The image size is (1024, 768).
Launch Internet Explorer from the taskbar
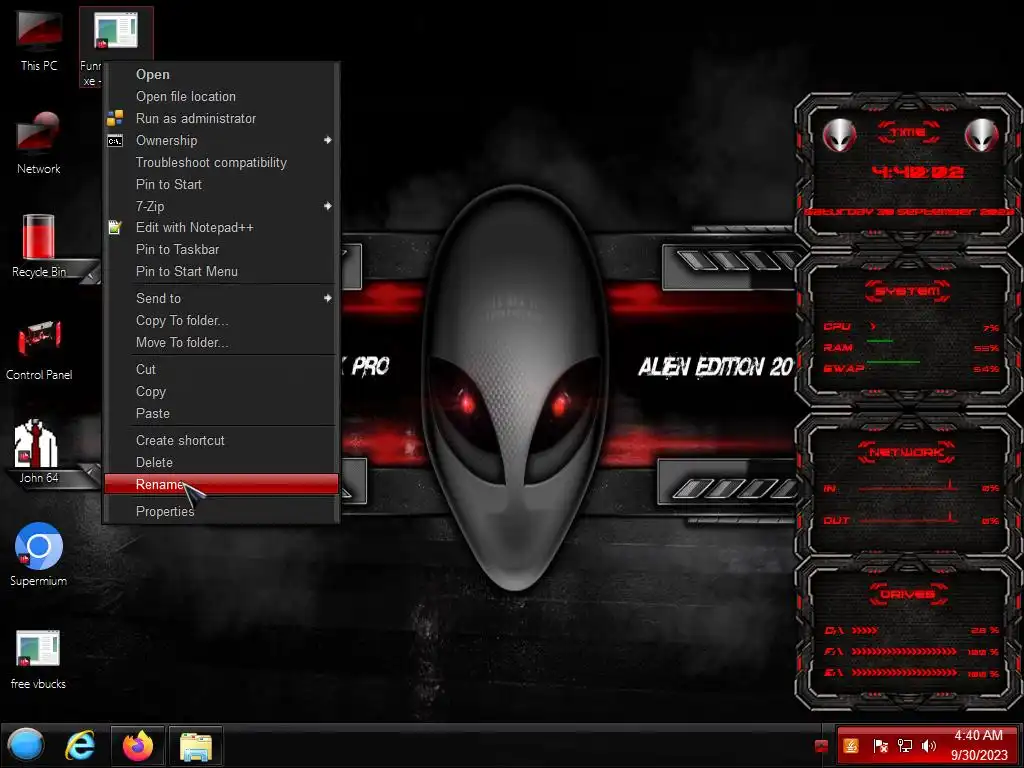click(x=80, y=745)
